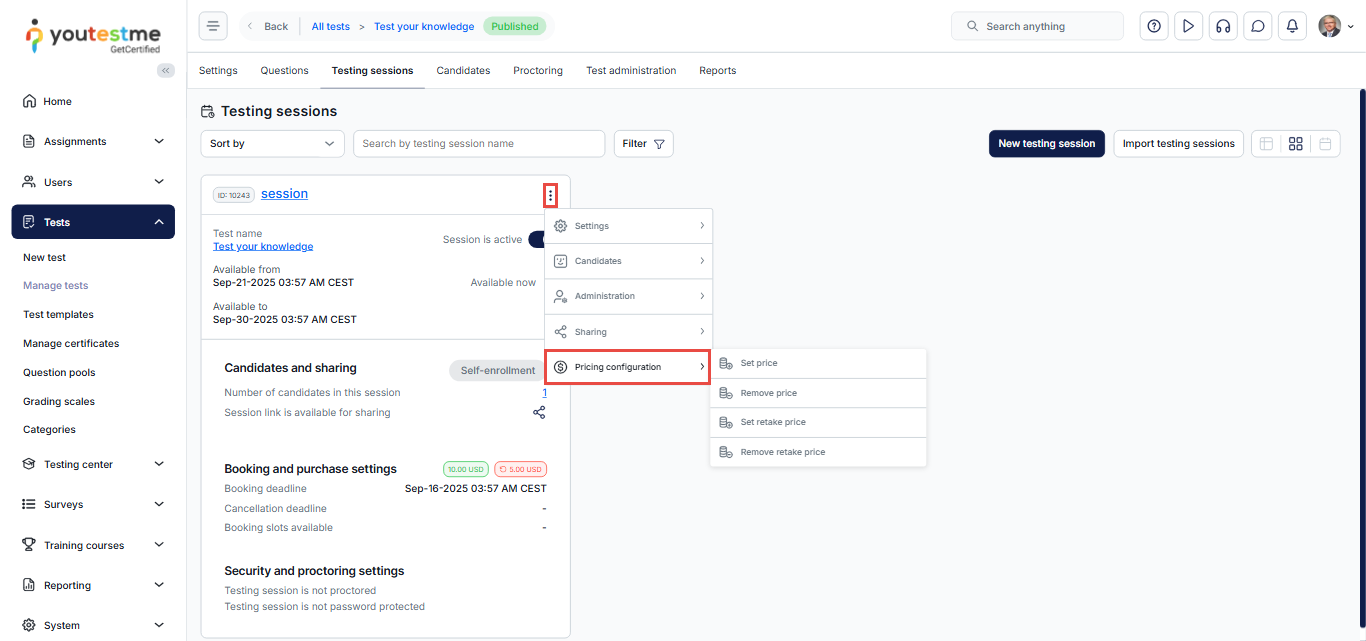Click the Search by testing session name field
The image size is (1366, 641).
click(x=478, y=144)
